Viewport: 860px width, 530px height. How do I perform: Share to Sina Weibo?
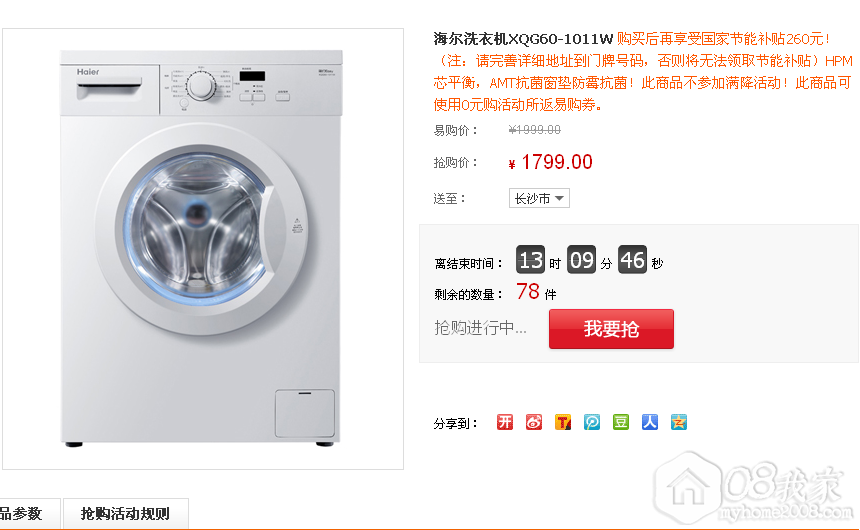coord(534,422)
